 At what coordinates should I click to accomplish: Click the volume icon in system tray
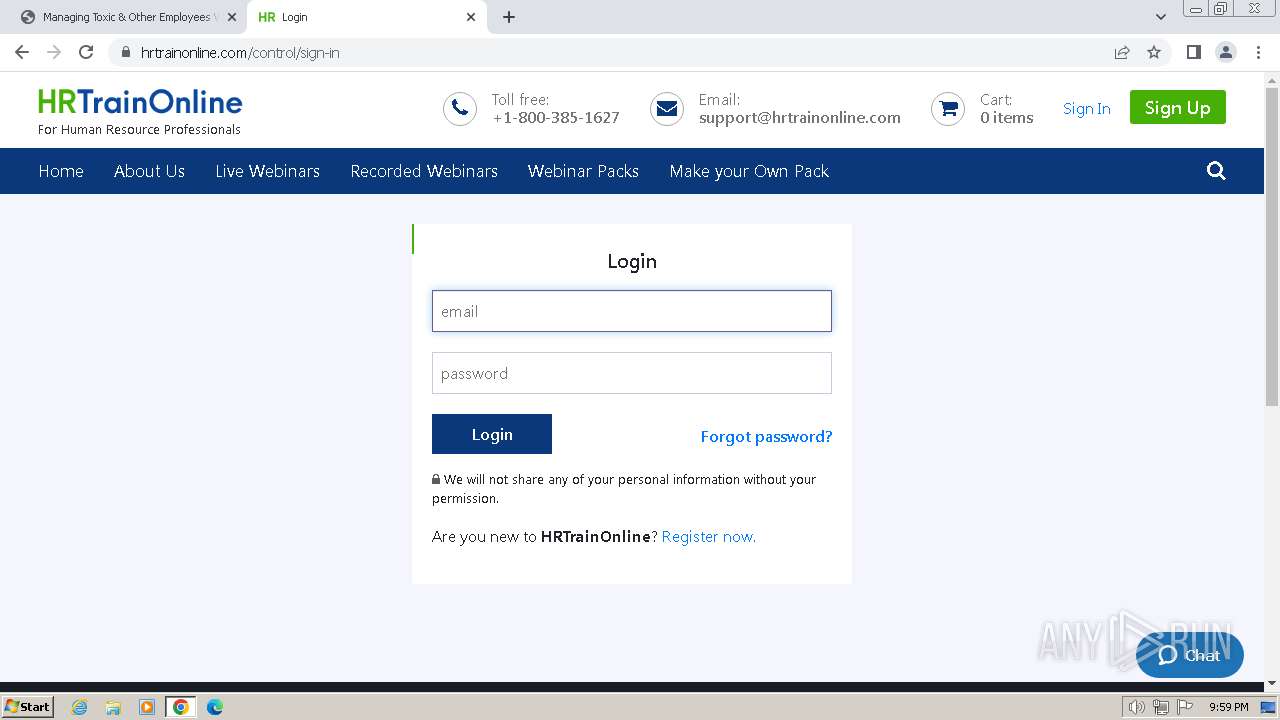(x=1137, y=707)
